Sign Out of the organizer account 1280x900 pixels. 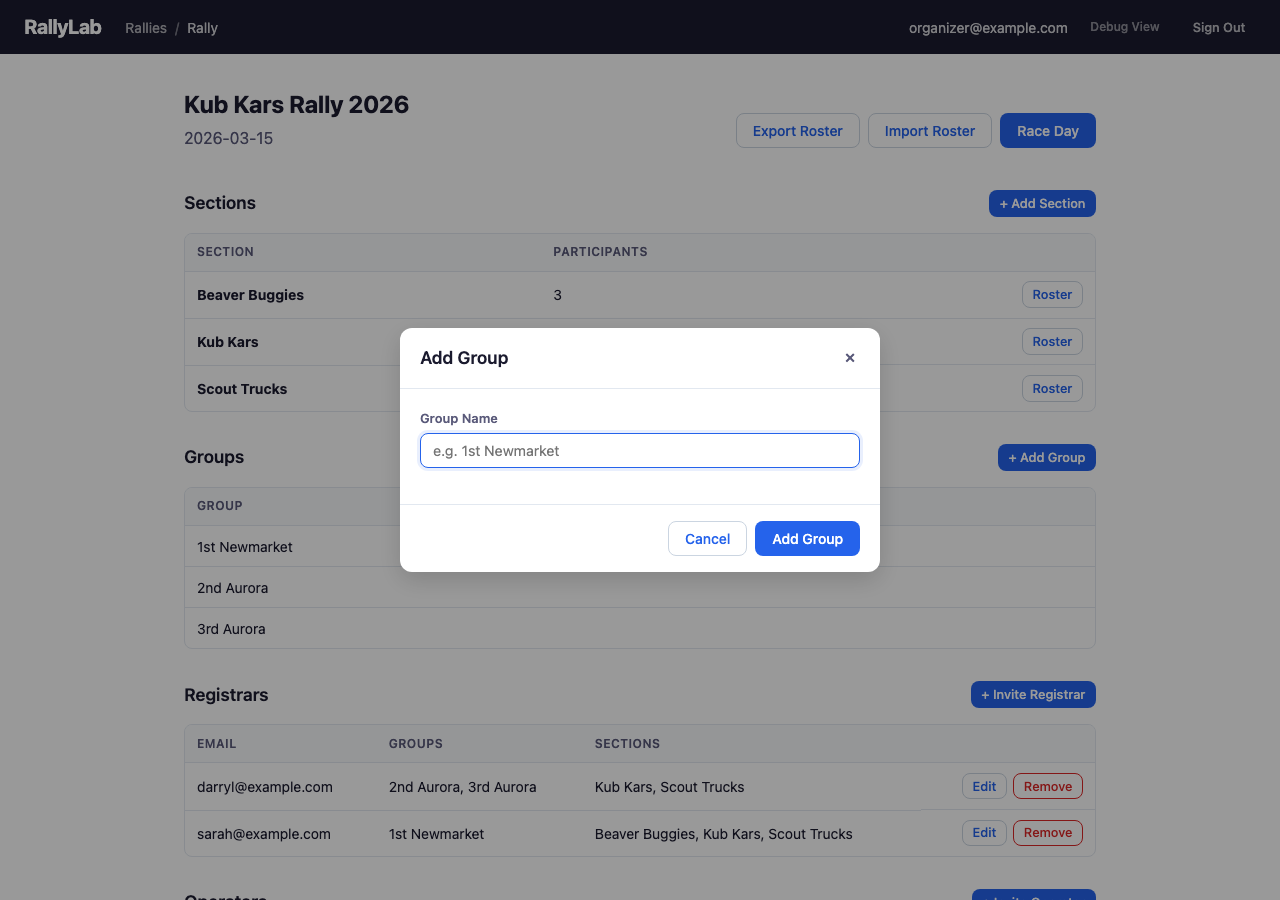pyautogui.click(x=1218, y=27)
